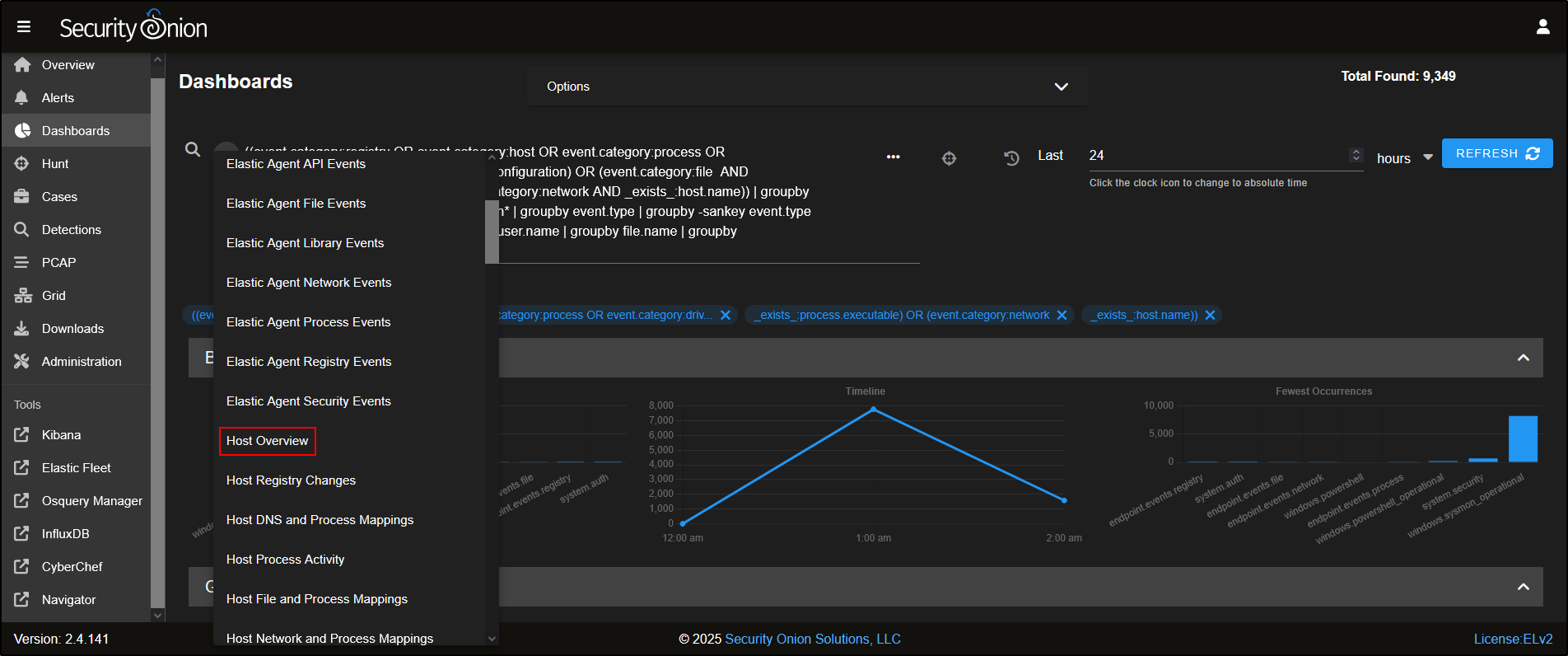Open the hamburger navigation menu
The height and width of the screenshot is (656, 1568).
click(24, 27)
